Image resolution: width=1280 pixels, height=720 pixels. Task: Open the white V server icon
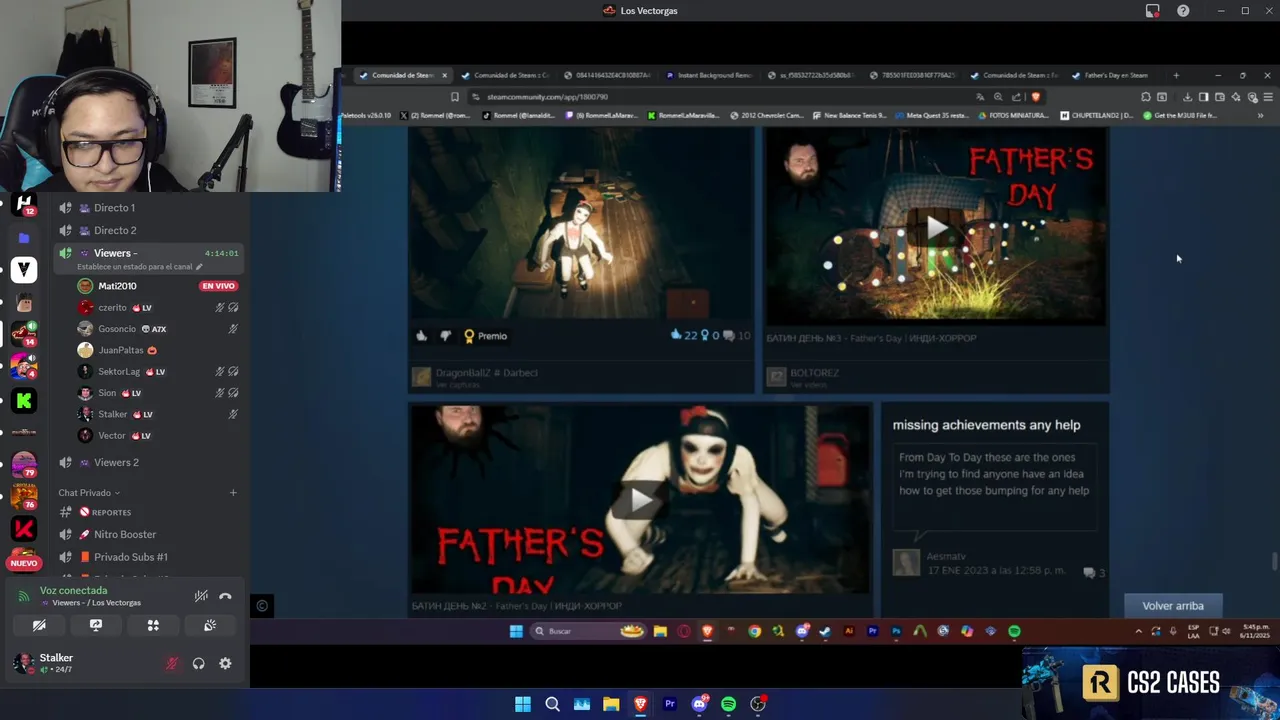pyautogui.click(x=24, y=270)
